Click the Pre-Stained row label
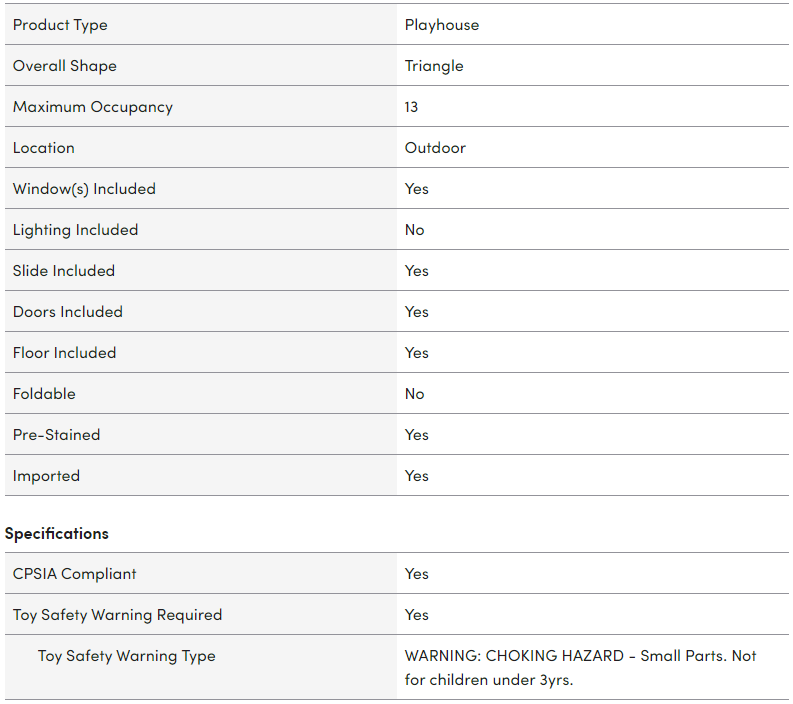 (x=56, y=435)
